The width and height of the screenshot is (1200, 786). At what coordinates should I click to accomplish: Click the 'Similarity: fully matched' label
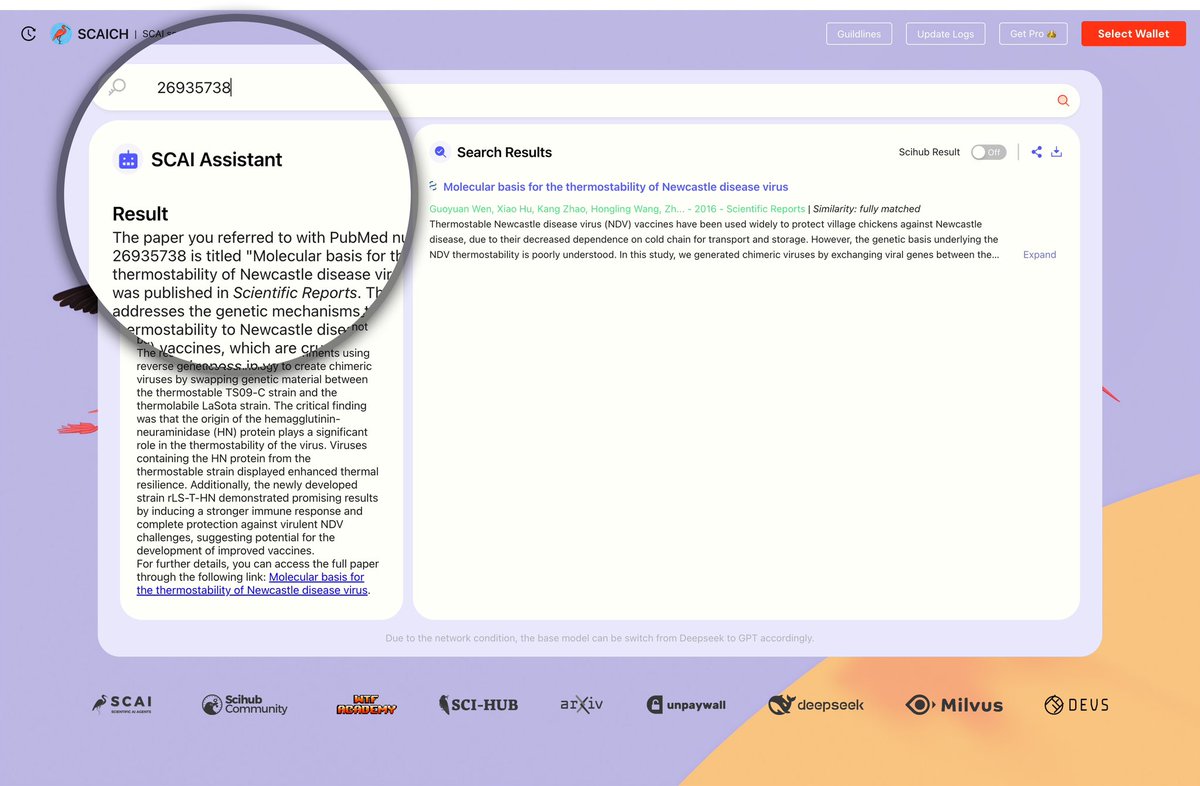coord(867,209)
